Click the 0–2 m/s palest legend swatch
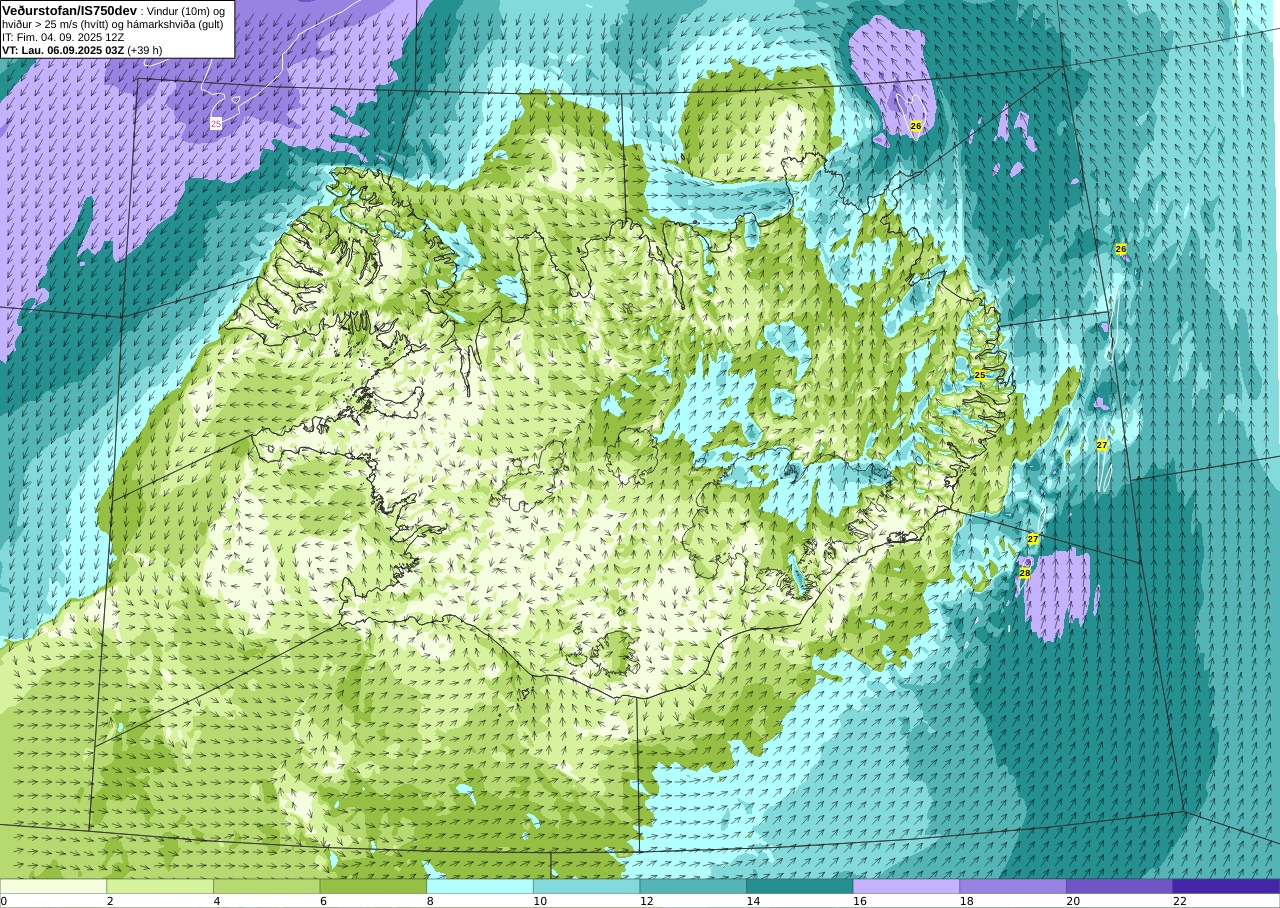1280x908 pixels. (x=53, y=886)
